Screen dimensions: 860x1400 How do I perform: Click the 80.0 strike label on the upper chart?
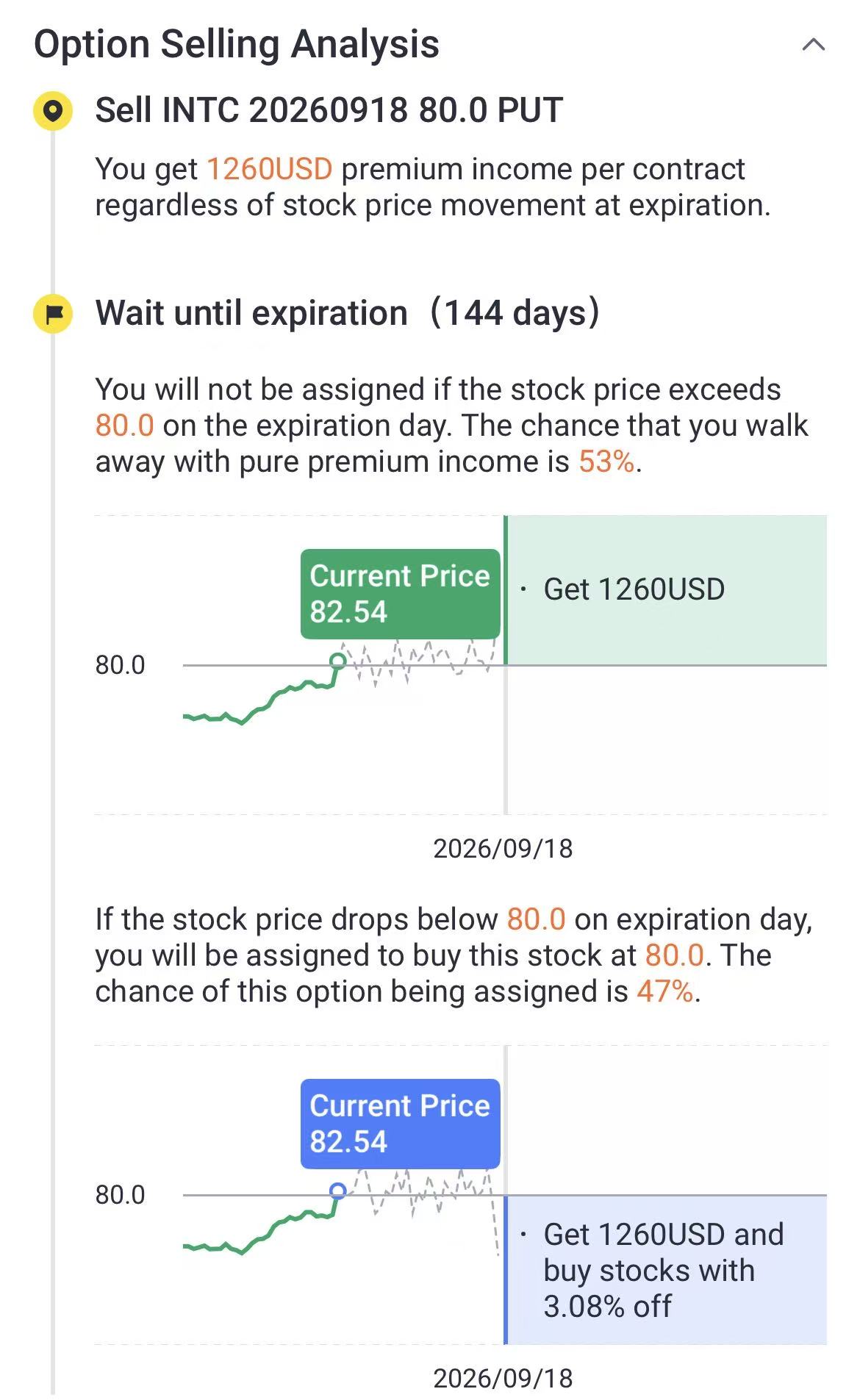(x=120, y=665)
